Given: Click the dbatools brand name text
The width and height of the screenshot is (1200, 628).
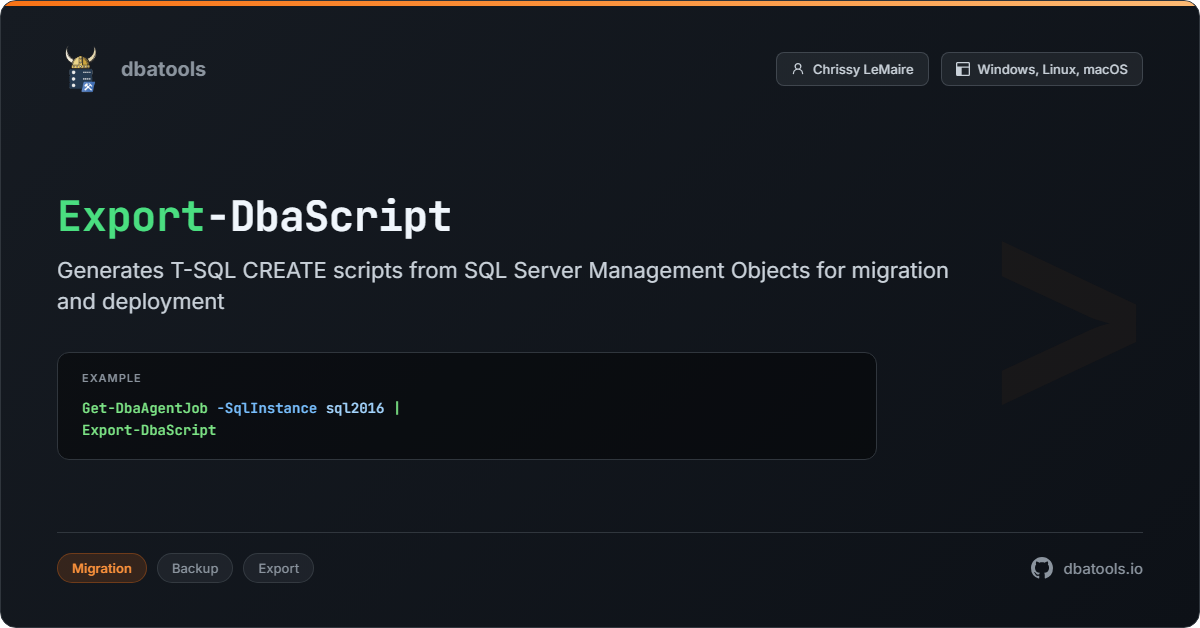Looking at the screenshot, I should [163, 69].
